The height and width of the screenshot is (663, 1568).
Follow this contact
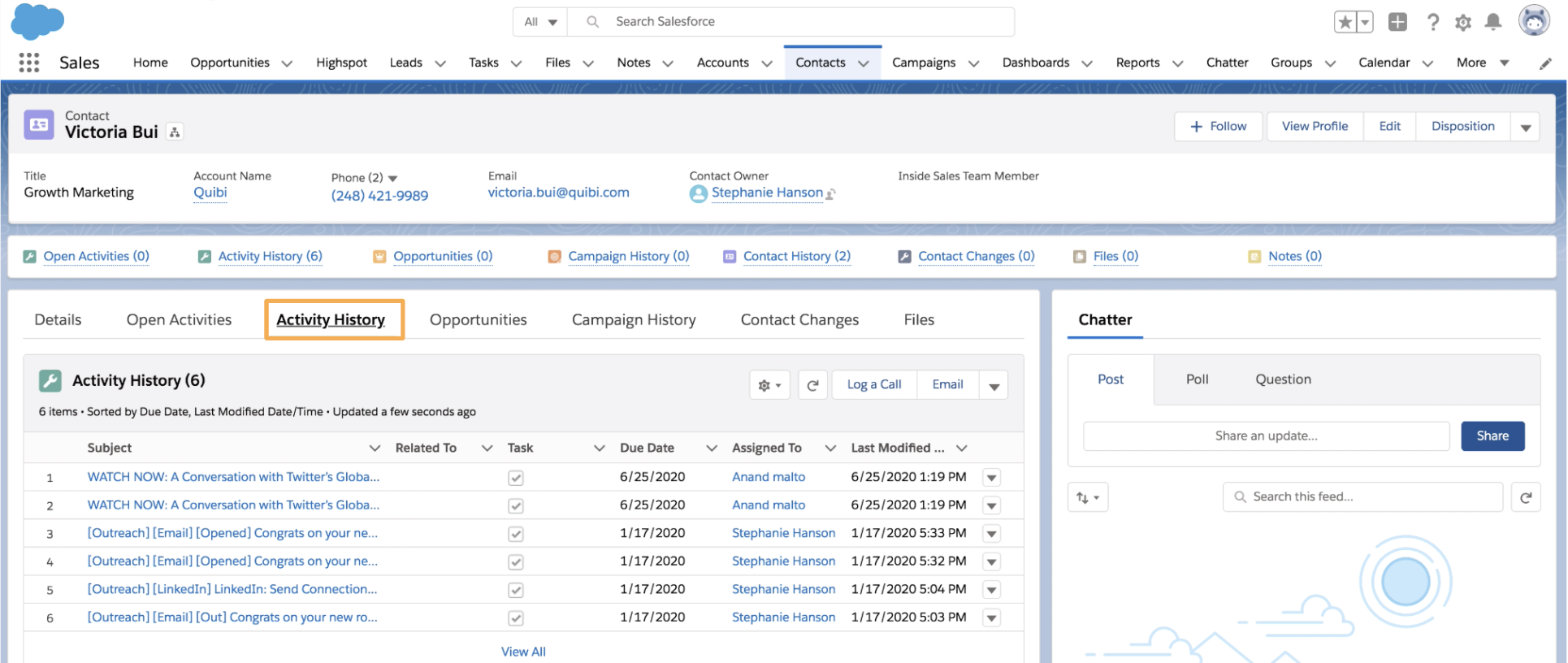tap(1218, 127)
